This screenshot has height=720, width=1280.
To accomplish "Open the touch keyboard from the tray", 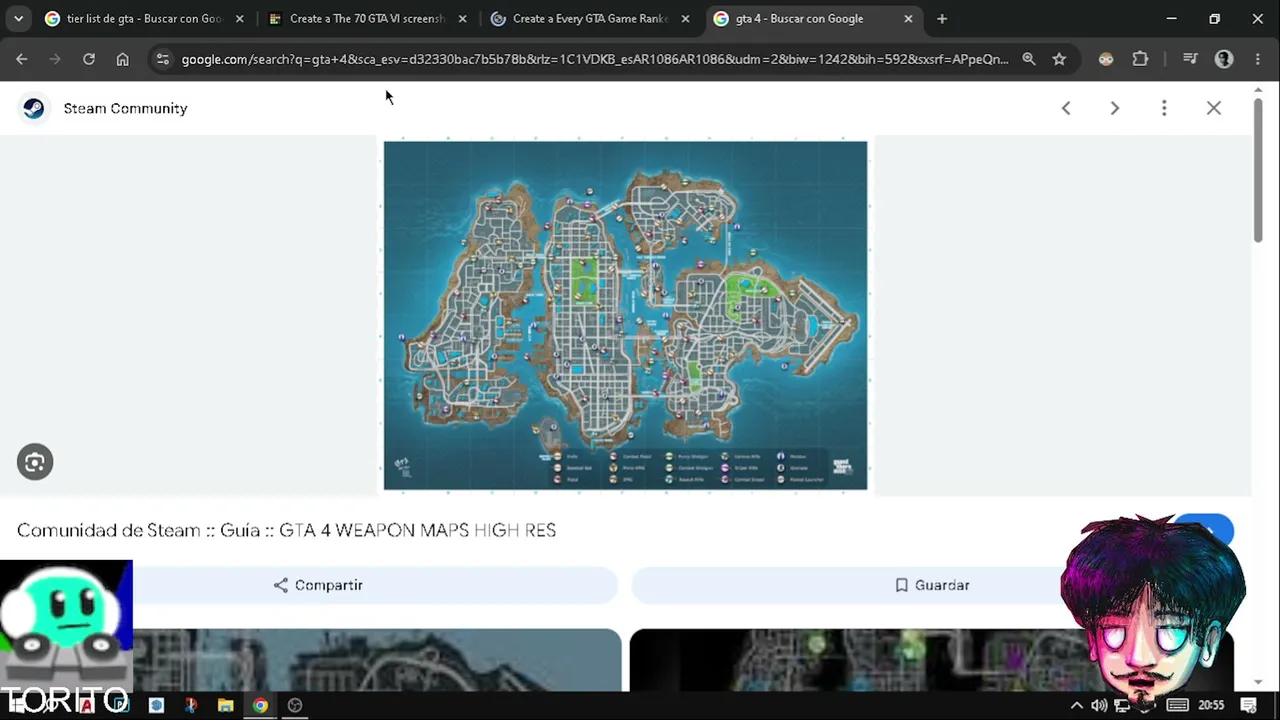I will [1178, 705].
